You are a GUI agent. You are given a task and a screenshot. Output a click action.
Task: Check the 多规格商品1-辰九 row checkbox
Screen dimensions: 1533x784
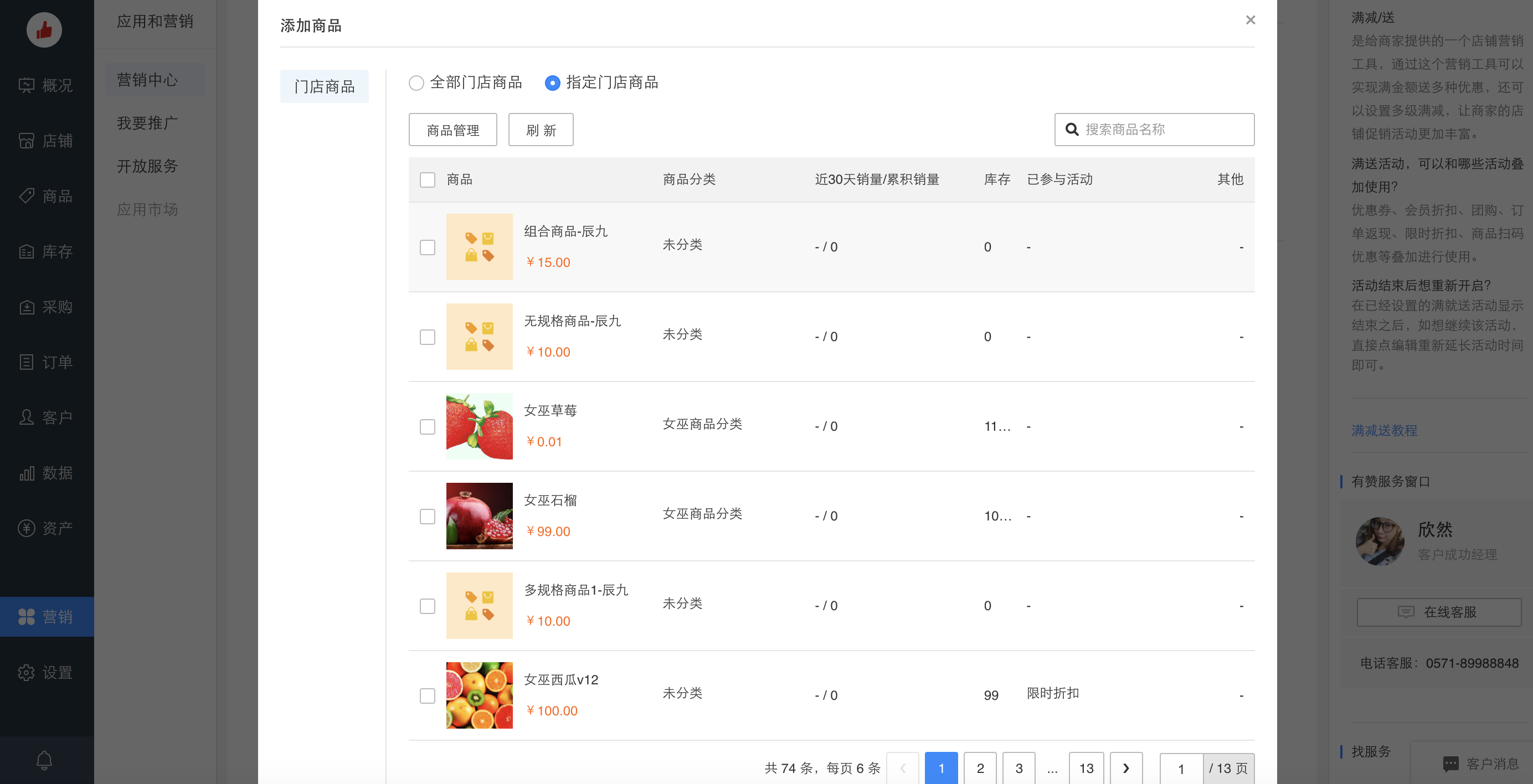[x=428, y=606]
